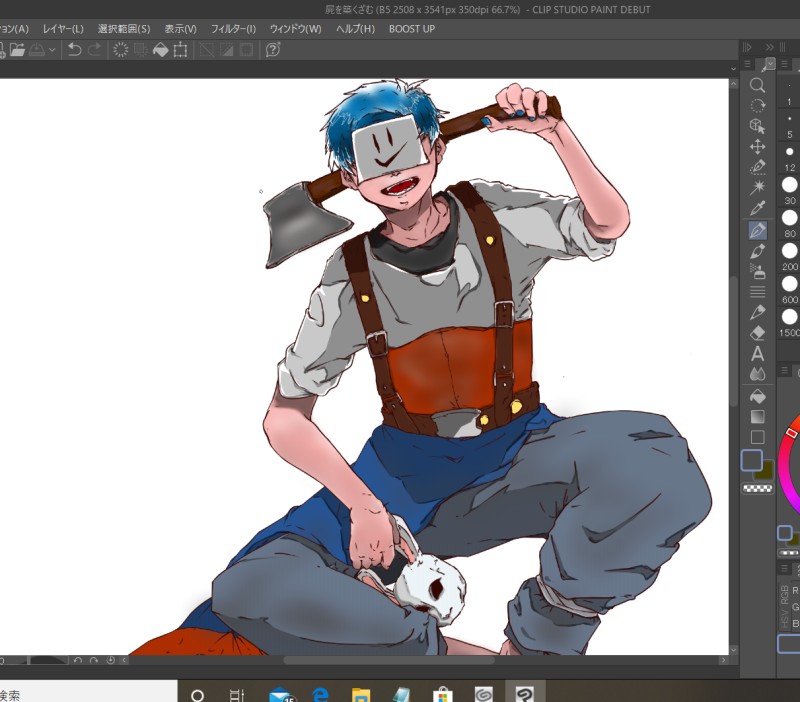Image resolution: width=800 pixels, height=702 pixels.
Task: Select the Text tool
Action: [x=757, y=353]
